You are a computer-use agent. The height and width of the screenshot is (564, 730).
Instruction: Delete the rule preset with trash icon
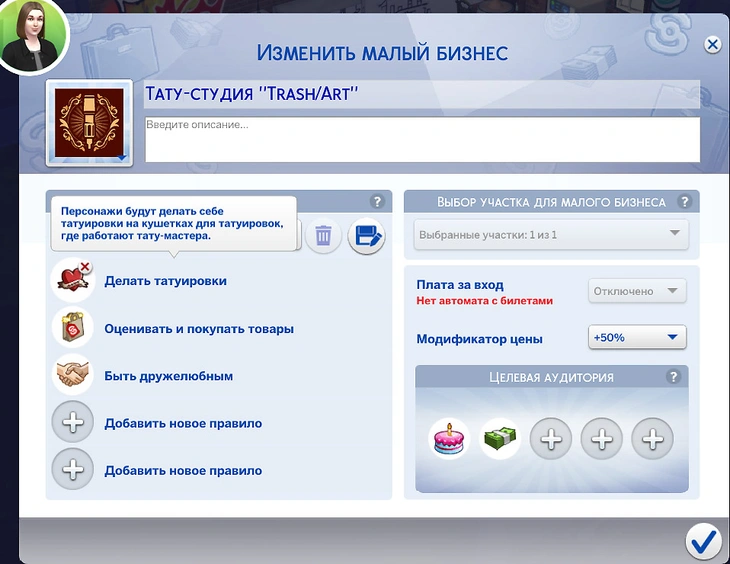point(323,236)
